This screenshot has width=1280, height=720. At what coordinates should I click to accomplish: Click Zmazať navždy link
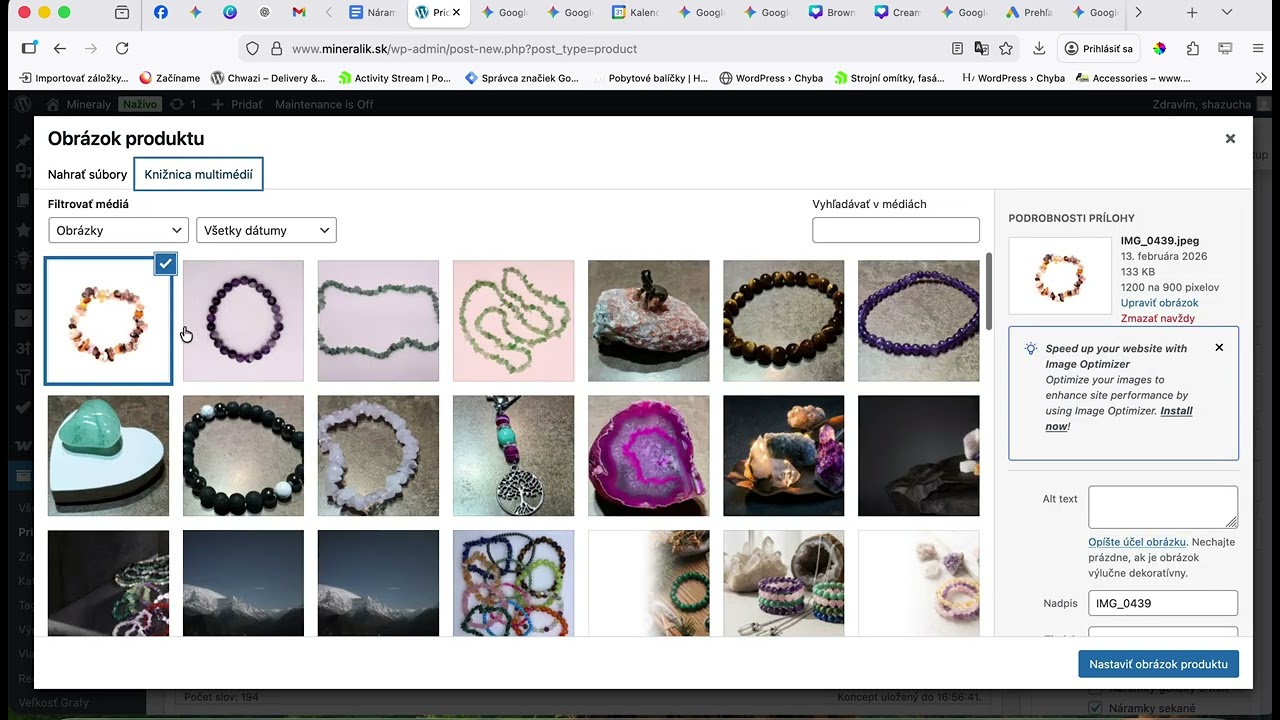[x=1157, y=319]
